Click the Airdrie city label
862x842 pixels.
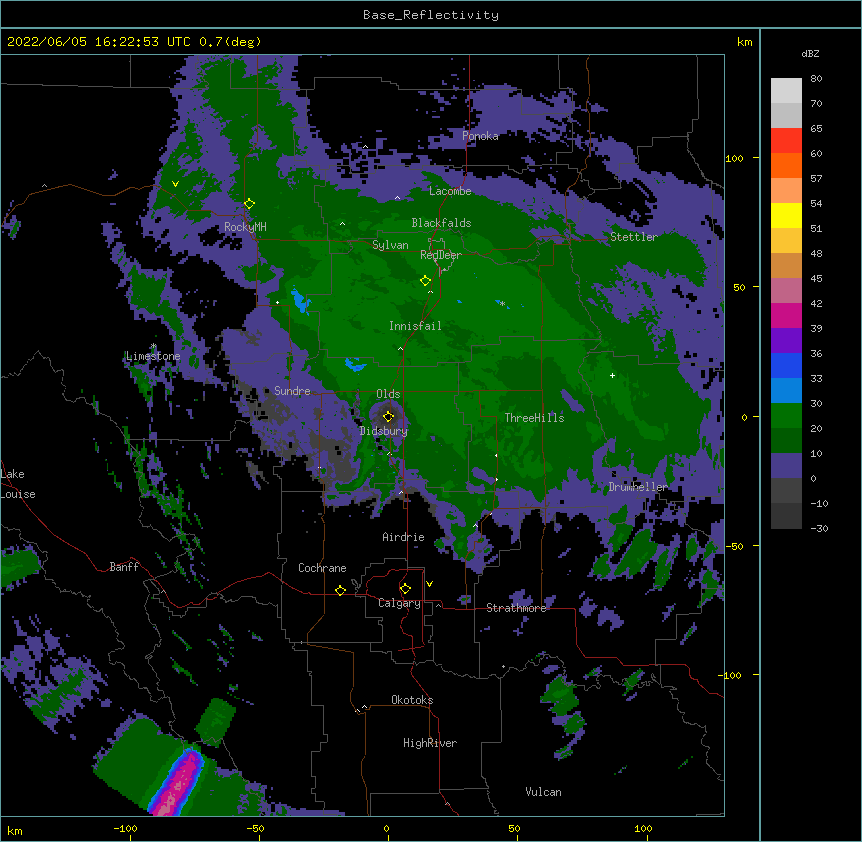pos(404,537)
